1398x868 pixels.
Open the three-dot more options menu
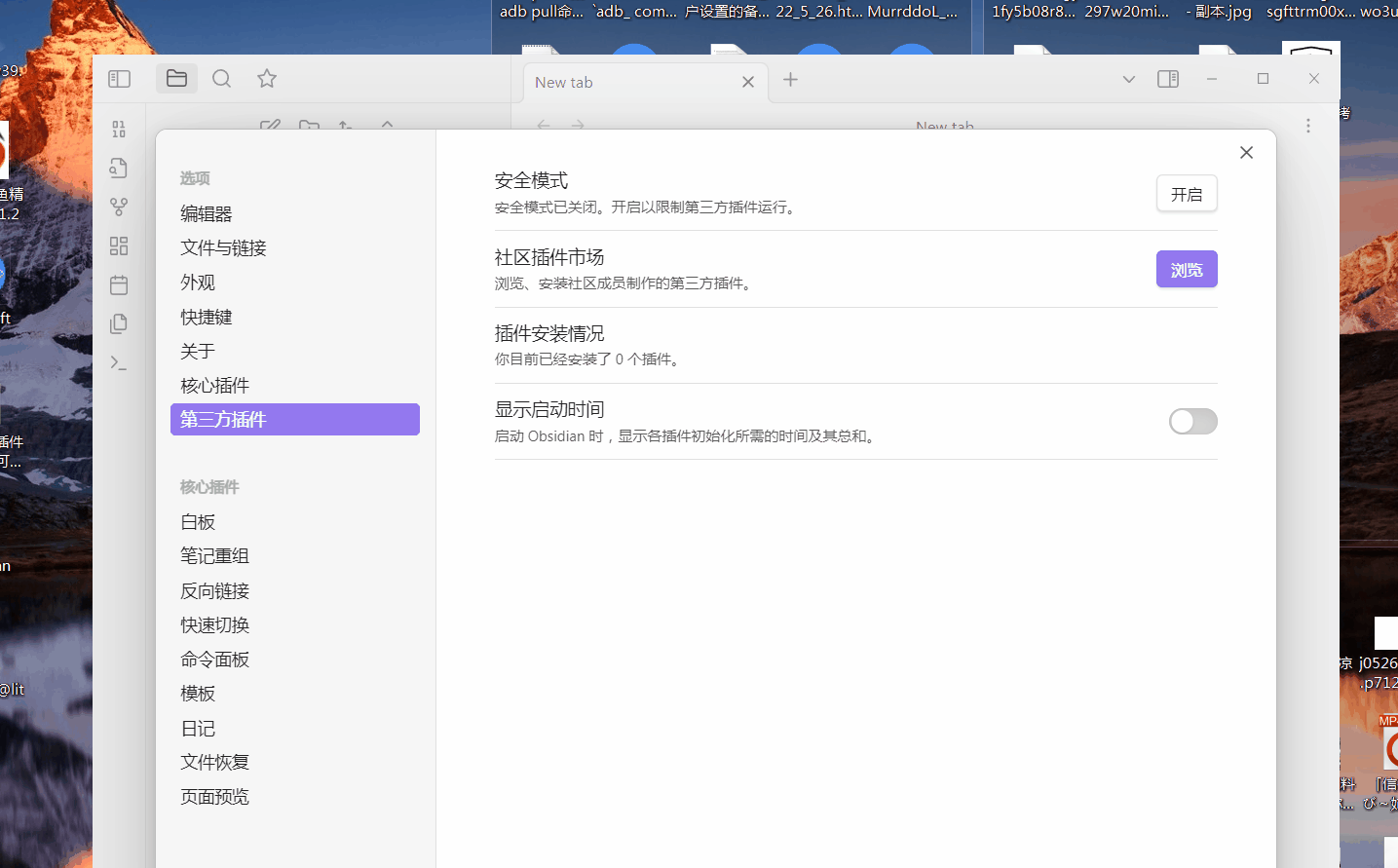1308,126
